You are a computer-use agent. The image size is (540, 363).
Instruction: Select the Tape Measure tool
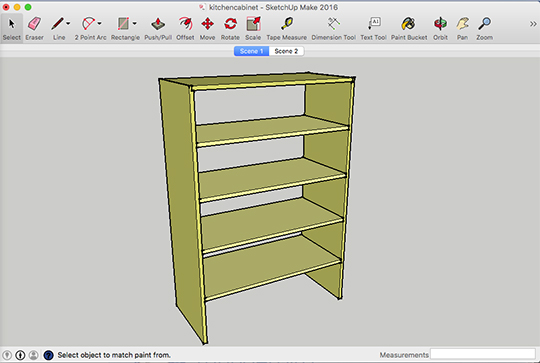pos(287,28)
